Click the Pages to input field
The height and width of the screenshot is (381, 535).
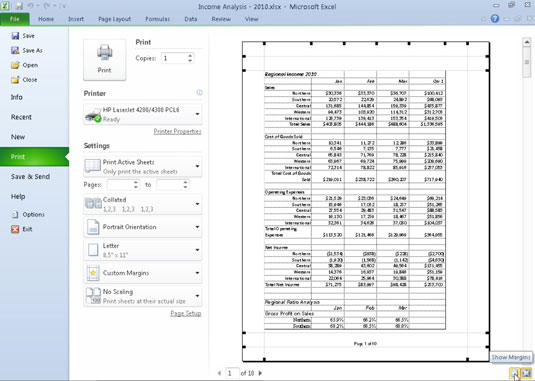pyautogui.click(x=169, y=185)
